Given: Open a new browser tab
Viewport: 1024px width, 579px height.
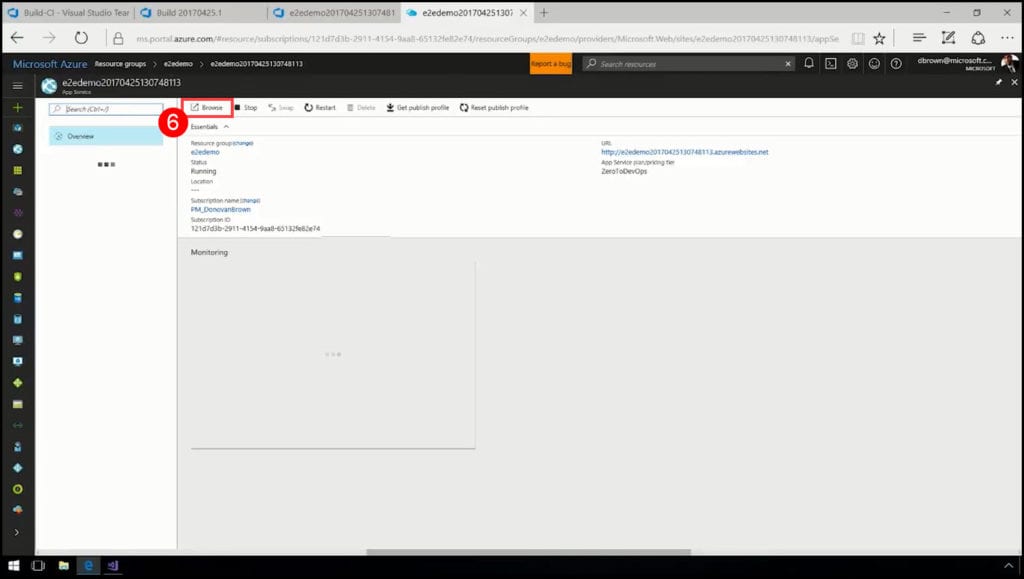Looking at the screenshot, I should (x=544, y=12).
